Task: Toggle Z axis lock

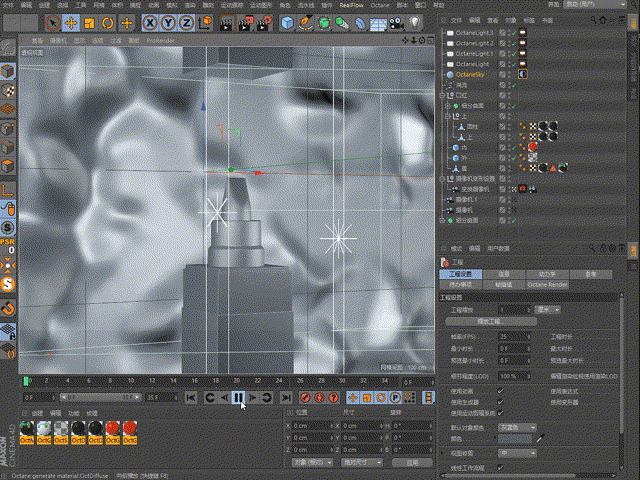Action: (187, 23)
